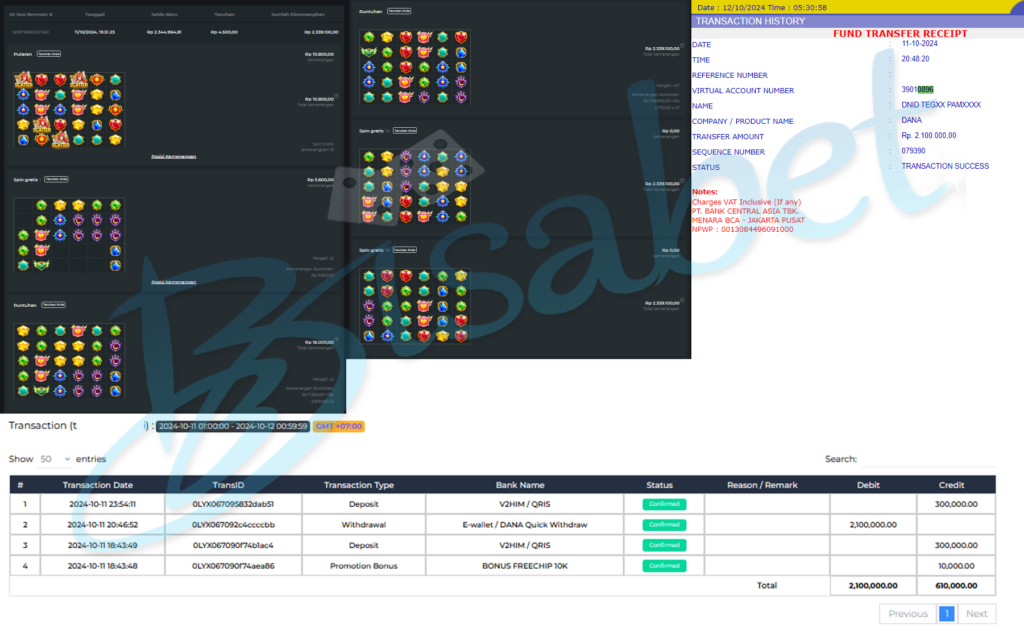Click the transaction date 2024-10-11 18:43:48

point(103,566)
